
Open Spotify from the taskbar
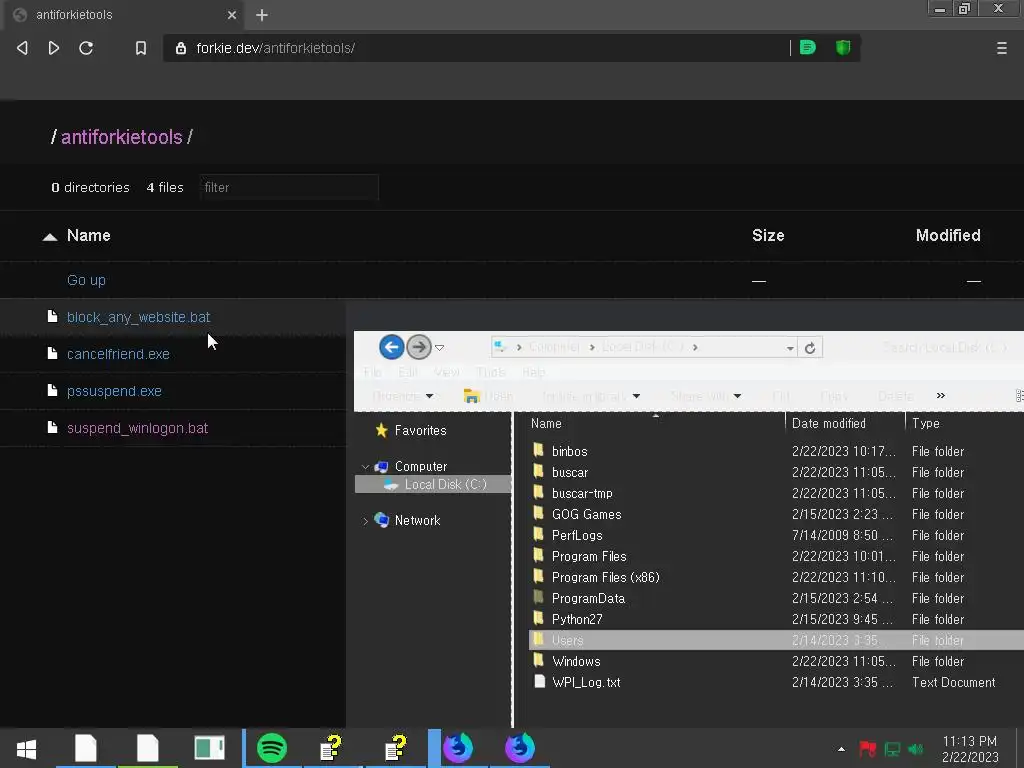click(x=272, y=748)
